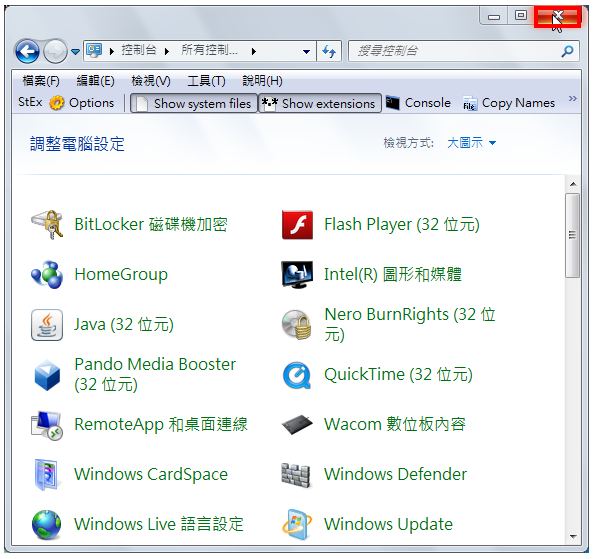This screenshot has width=604, height=559.
Task: Open the Java coffee cup icon
Action: [x=47, y=325]
